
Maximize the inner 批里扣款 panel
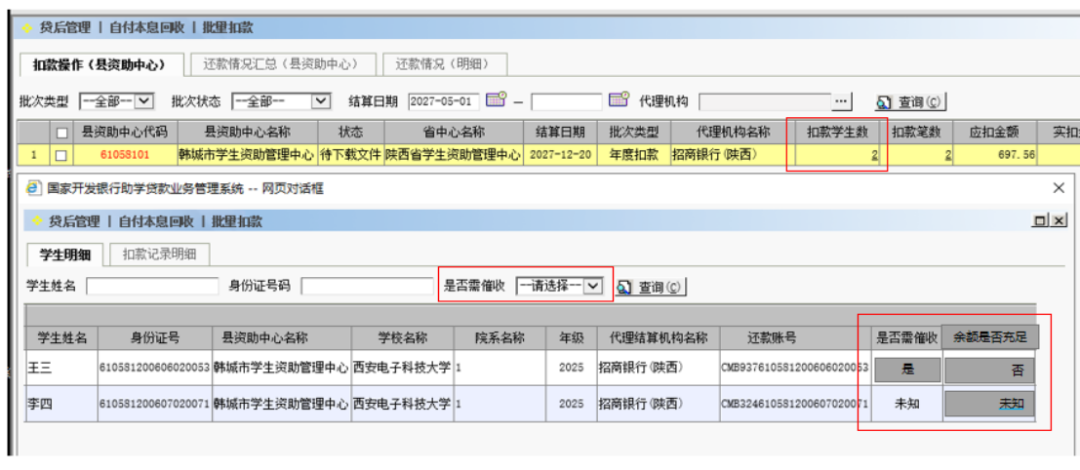click(1041, 220)
